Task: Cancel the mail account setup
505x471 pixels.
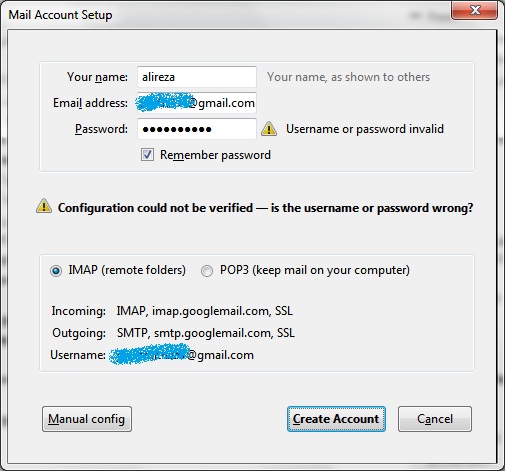Action: point(435,419)
